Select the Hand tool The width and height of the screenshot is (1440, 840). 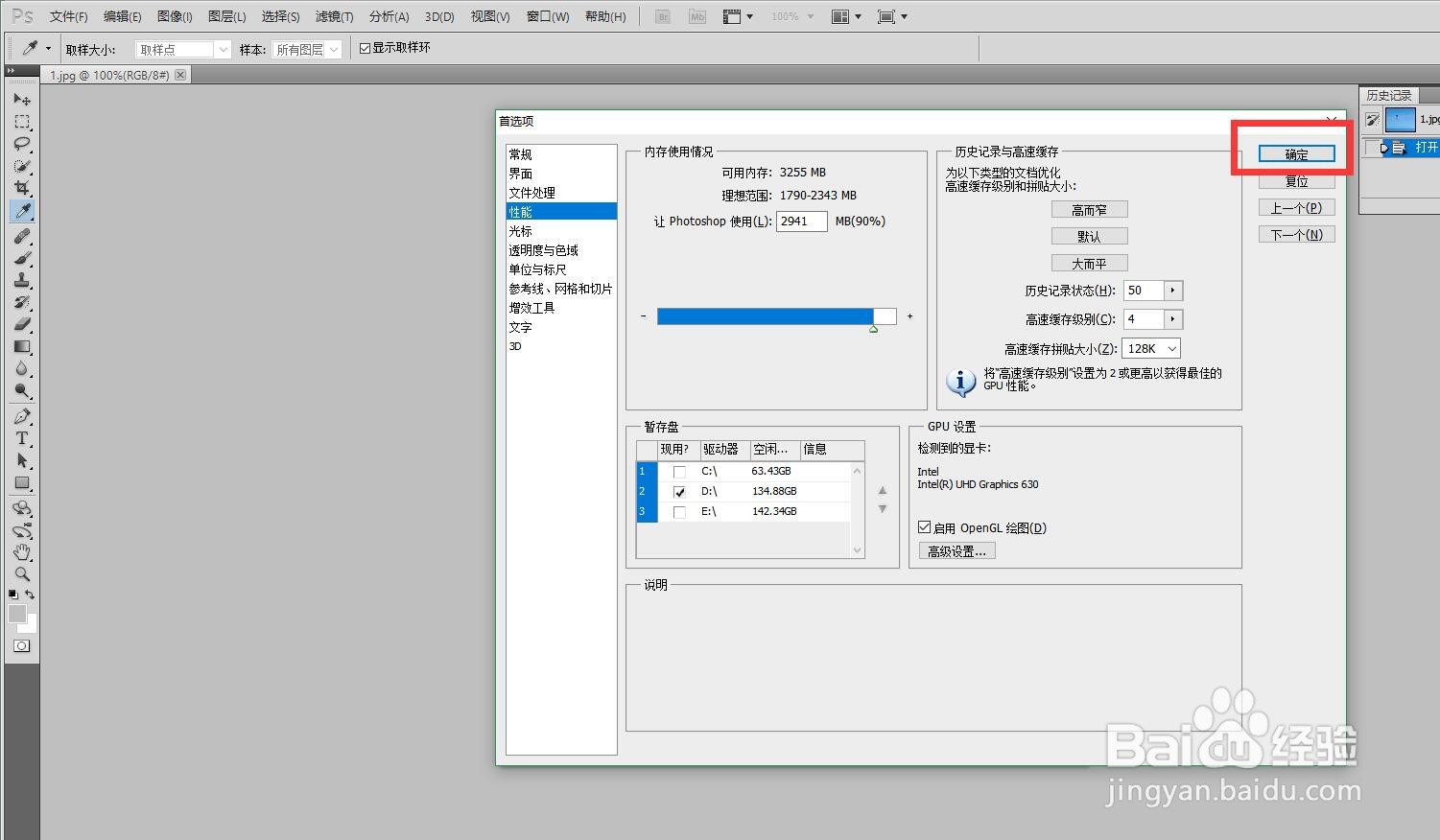[x=22, y=552]
